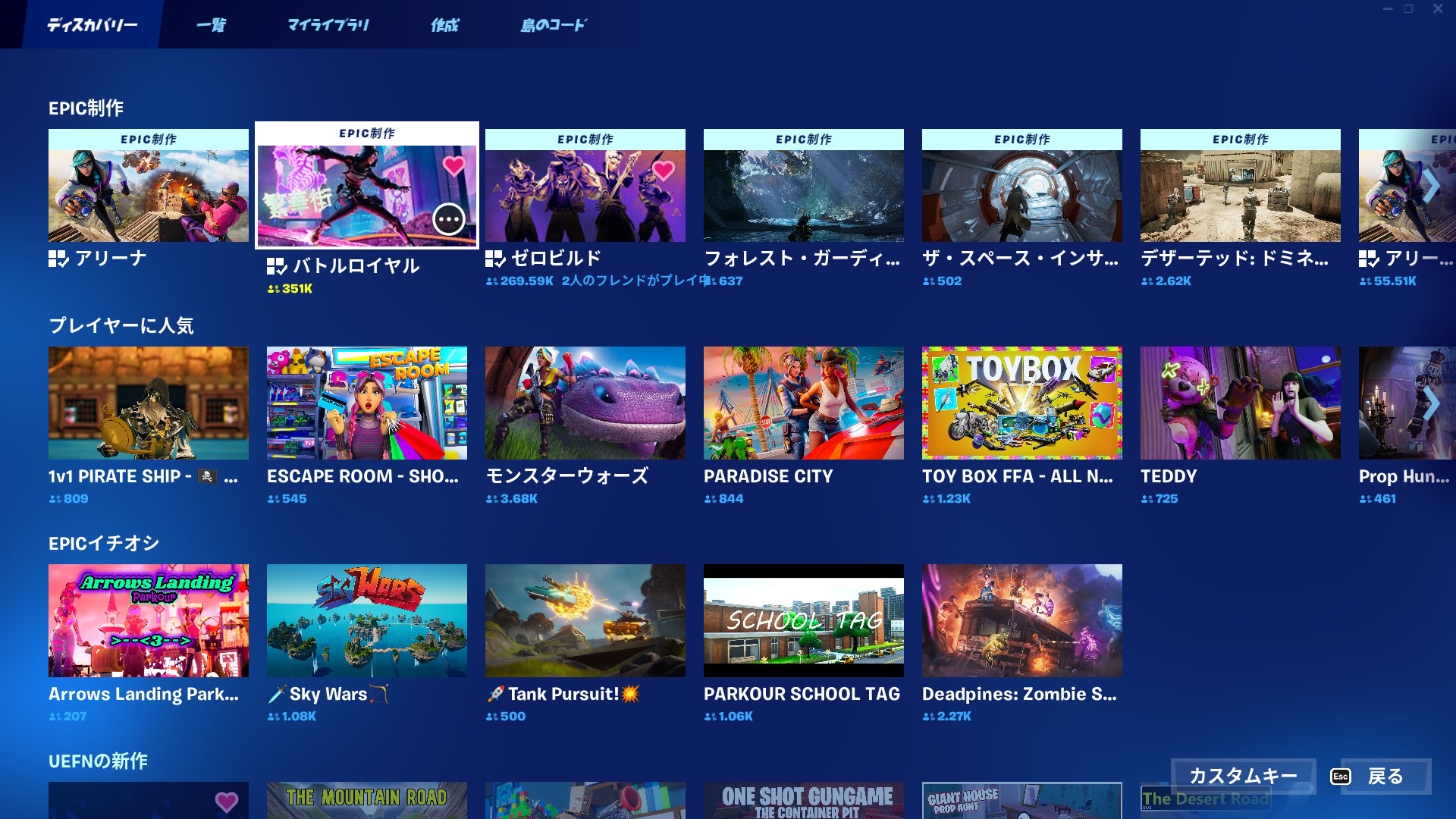Viewport: 1456px width, 819px height.
Task: Open Arrows Landing Parkour thumbnail
Action: coord(149,620)
